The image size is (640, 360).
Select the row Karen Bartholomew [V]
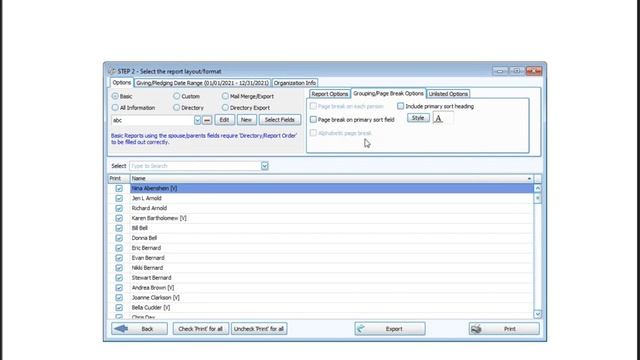[x=331, y=218]
